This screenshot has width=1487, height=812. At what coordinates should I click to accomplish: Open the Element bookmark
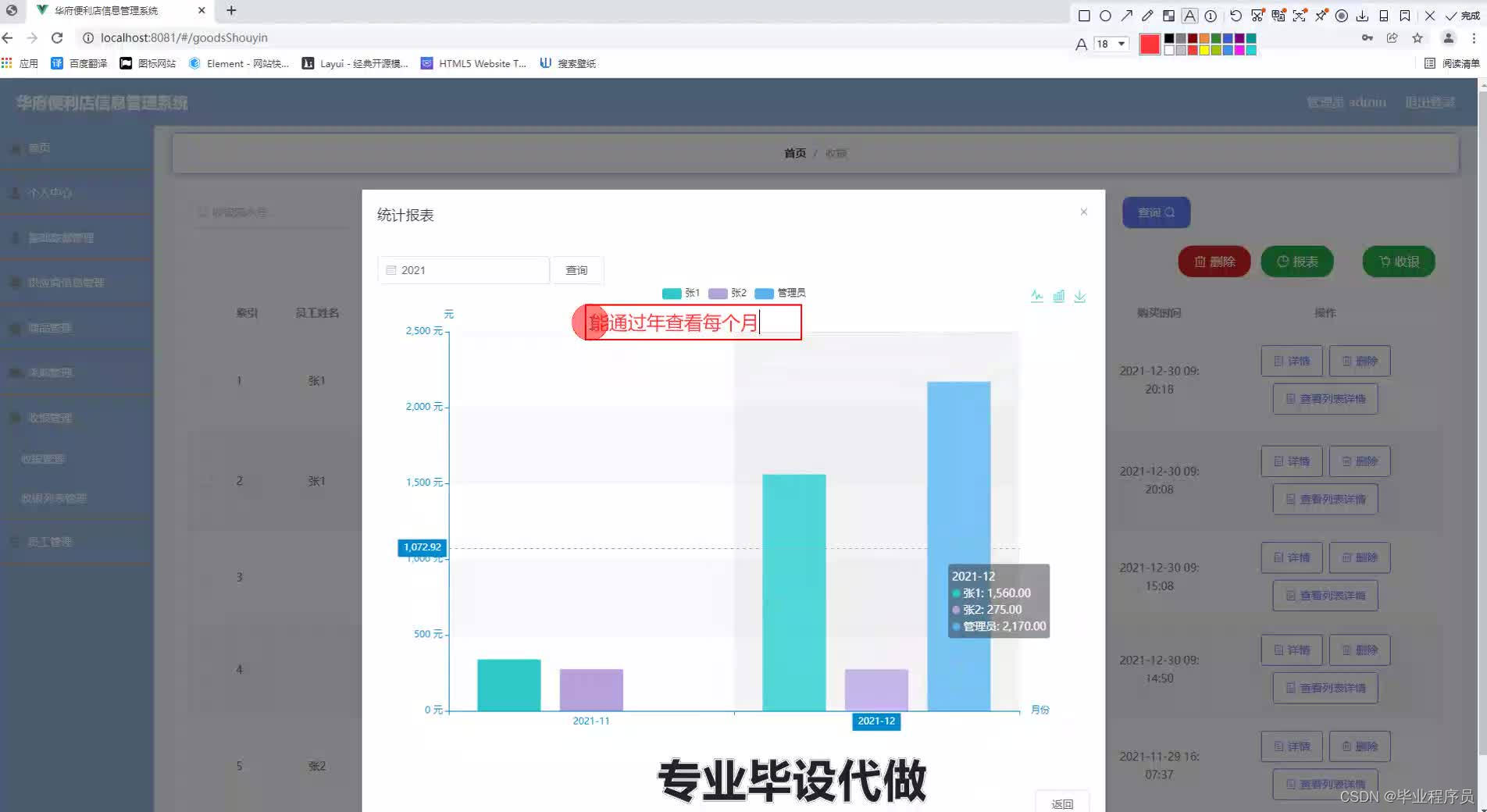point(239,63)
